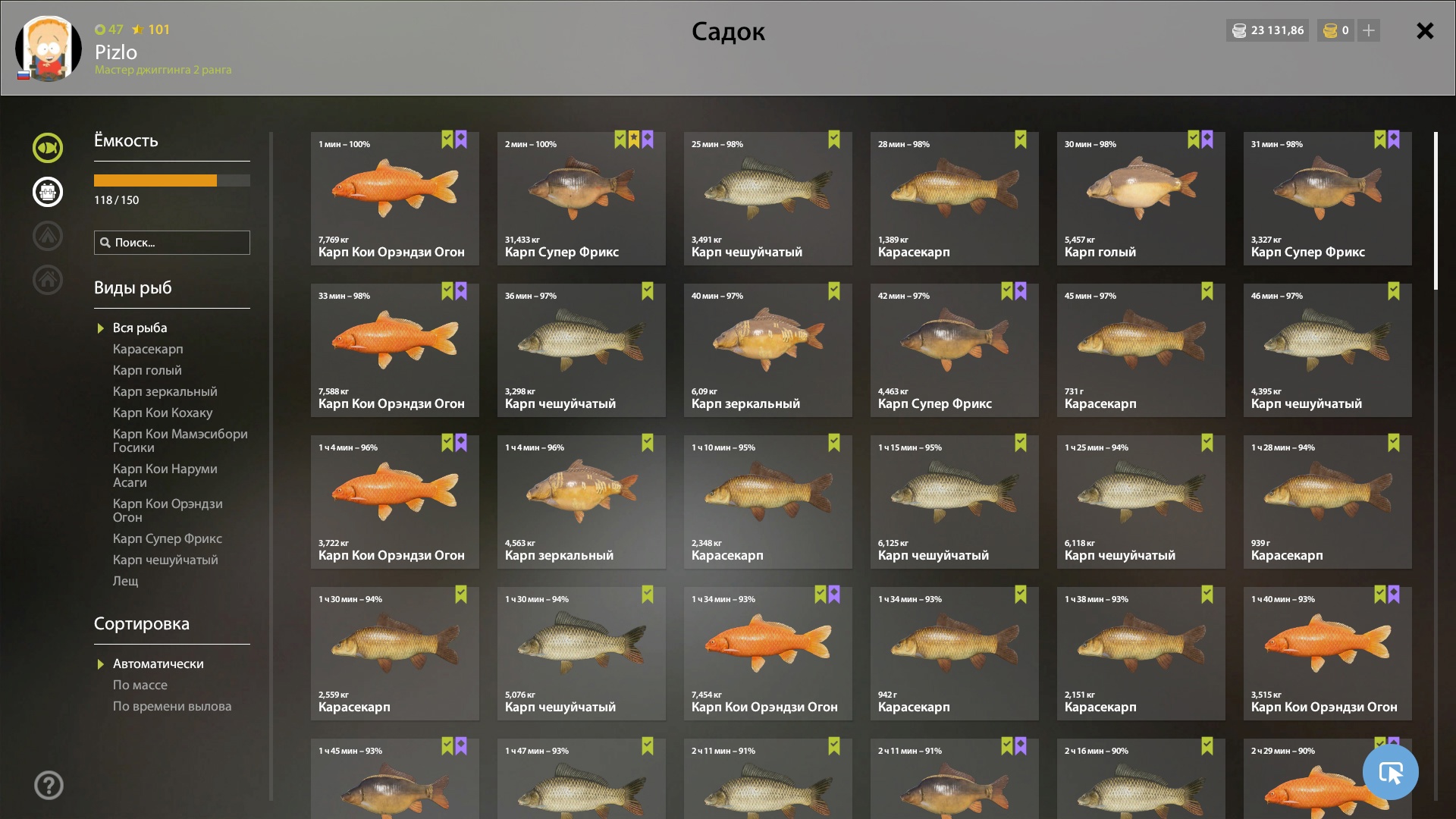Sort fish По времени вылова

pyautogui.click(x=172, y=706)
